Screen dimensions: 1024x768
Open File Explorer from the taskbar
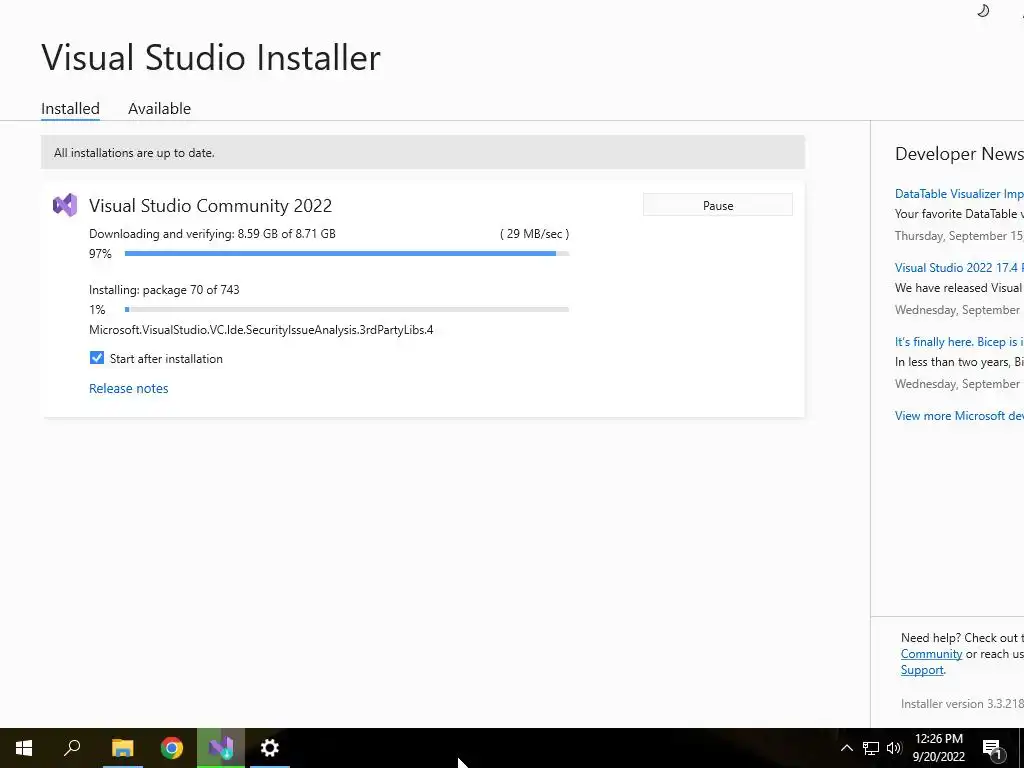(122, 747)
